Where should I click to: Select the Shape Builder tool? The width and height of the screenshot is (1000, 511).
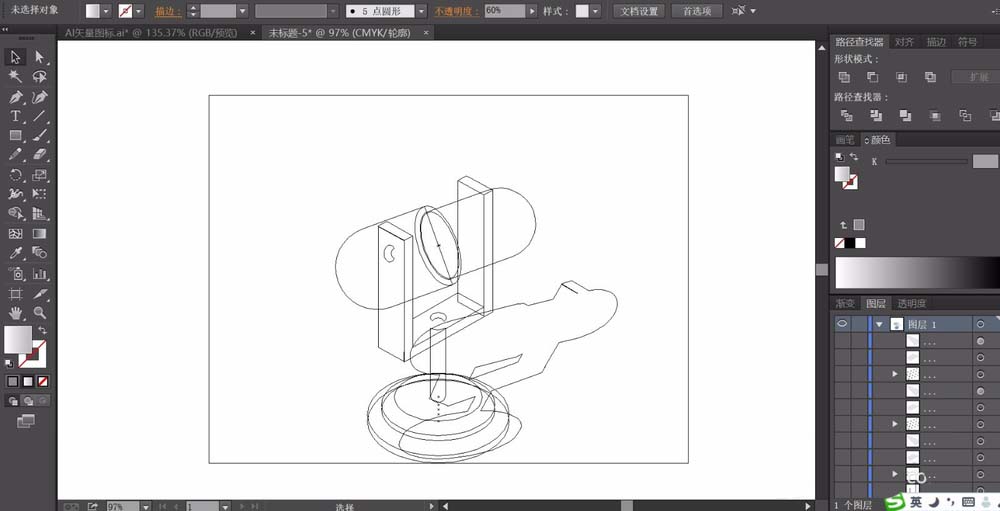[15, 214]
